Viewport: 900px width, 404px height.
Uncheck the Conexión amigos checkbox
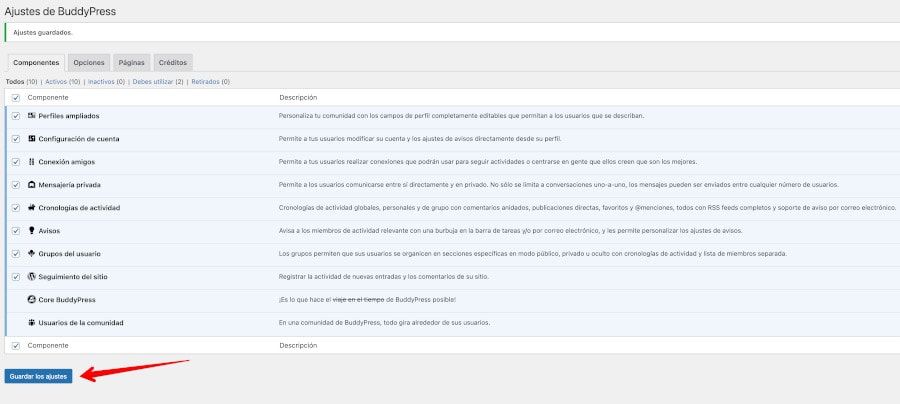[x=15, y=162]
